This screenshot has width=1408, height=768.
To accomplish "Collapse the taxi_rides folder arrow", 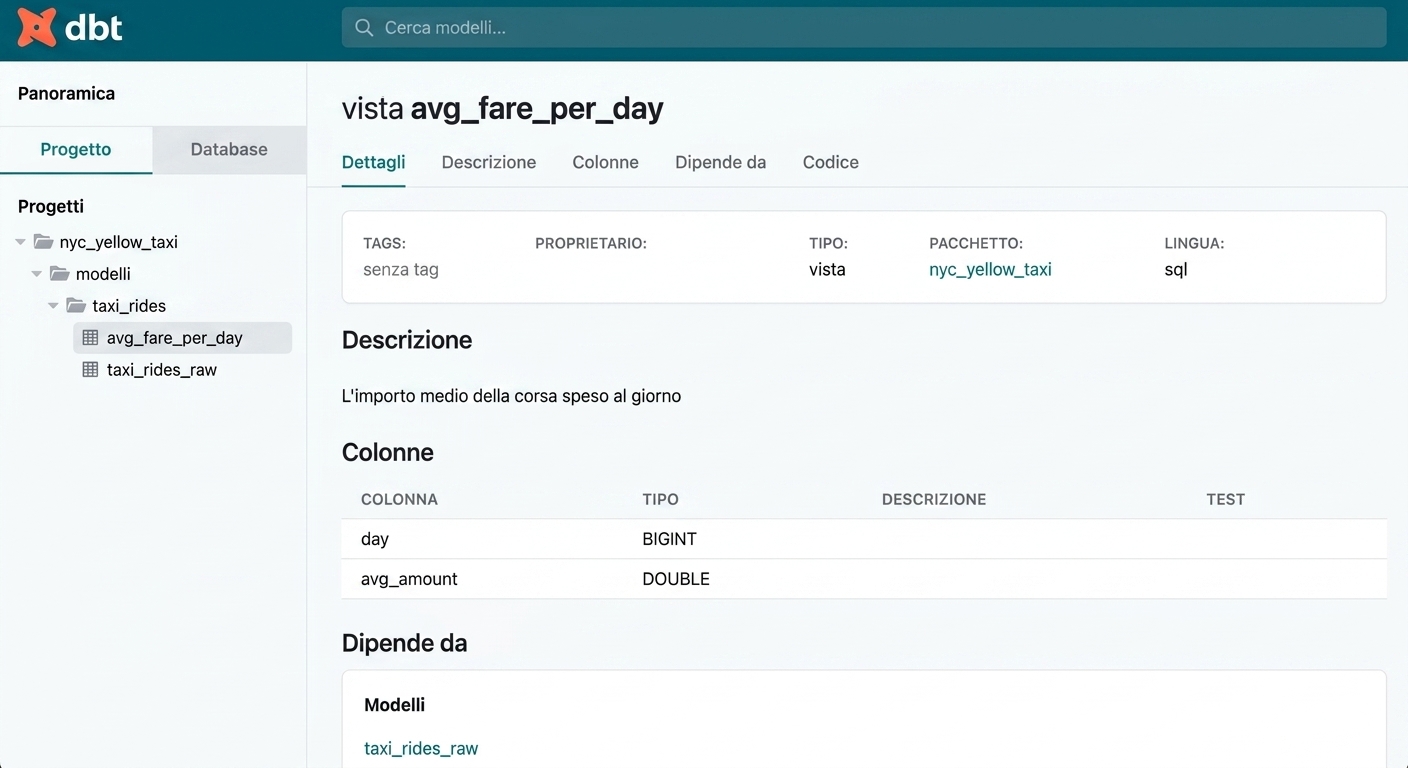I will click(53, 306).
